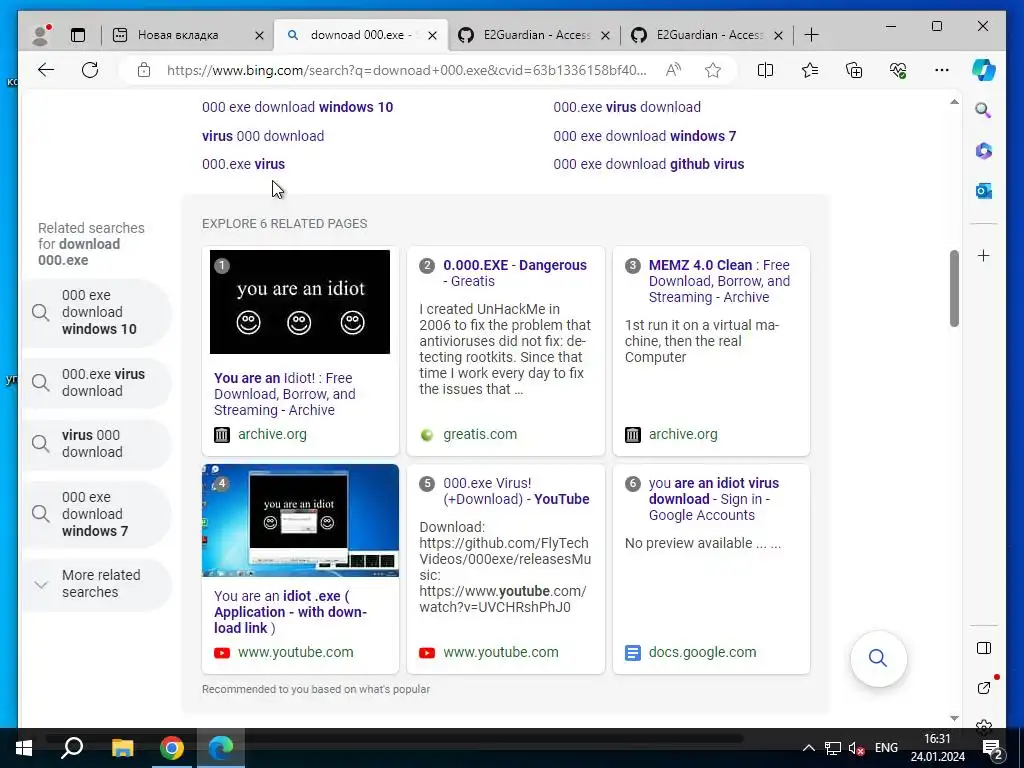This screenshot has height=768, width=1024.
Task: Click the floating search magnifier button
Action: (878, 658)
